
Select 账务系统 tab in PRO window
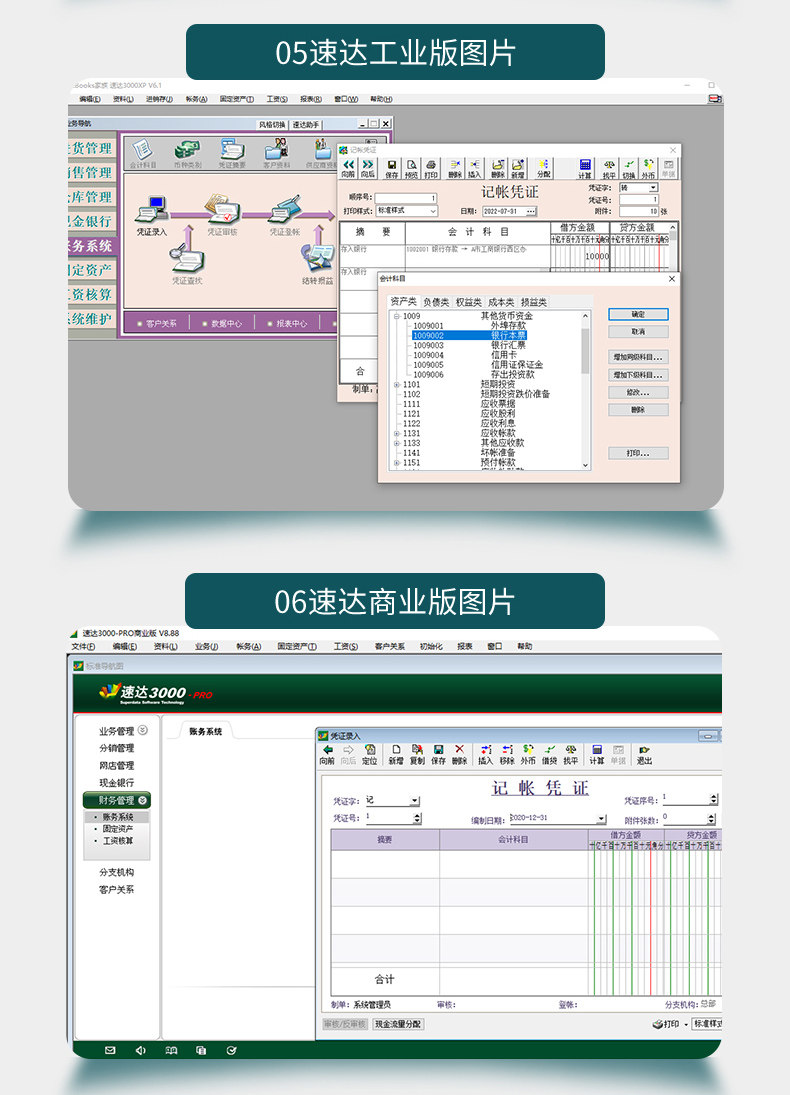(x=205, y=732)
